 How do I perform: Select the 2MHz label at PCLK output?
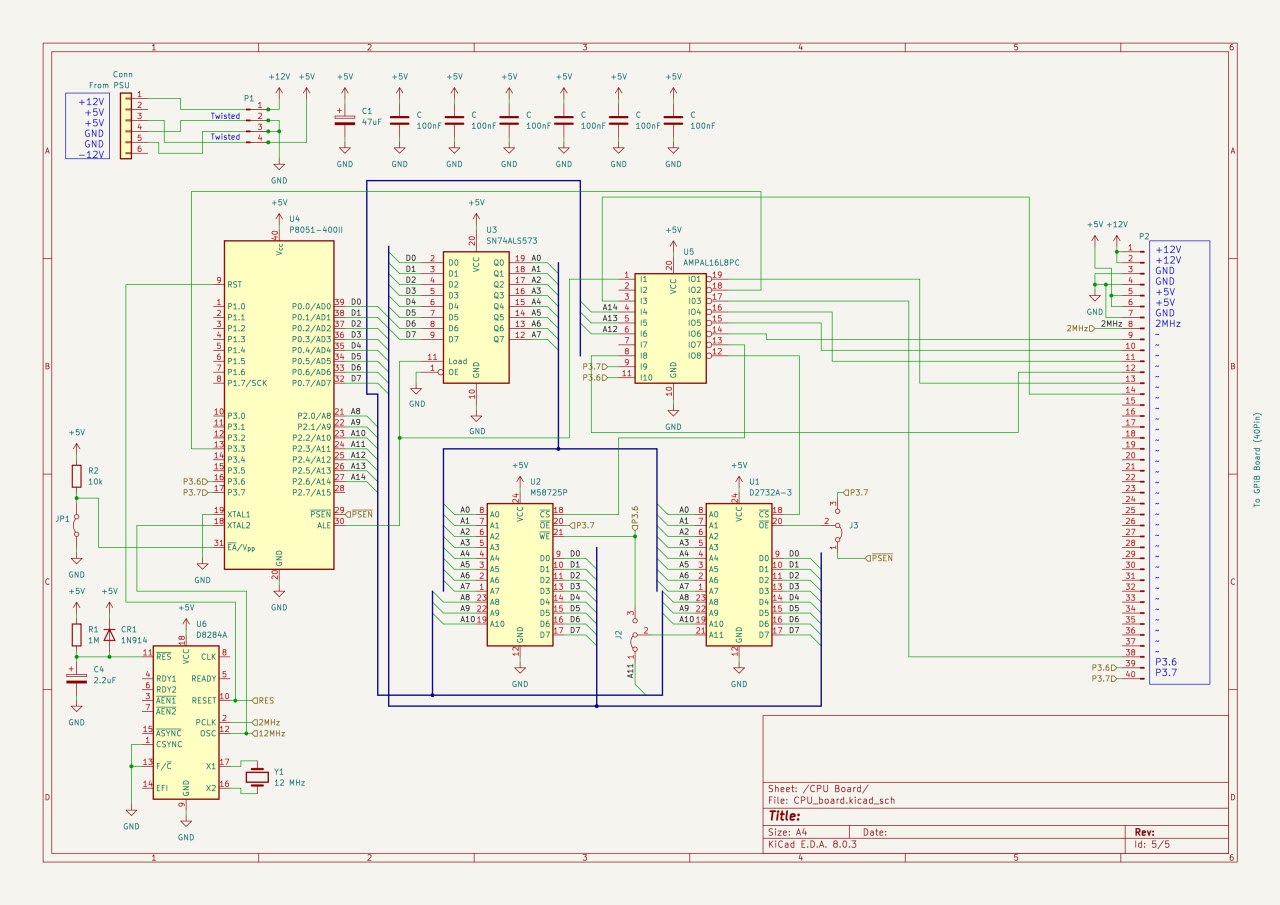266,722
